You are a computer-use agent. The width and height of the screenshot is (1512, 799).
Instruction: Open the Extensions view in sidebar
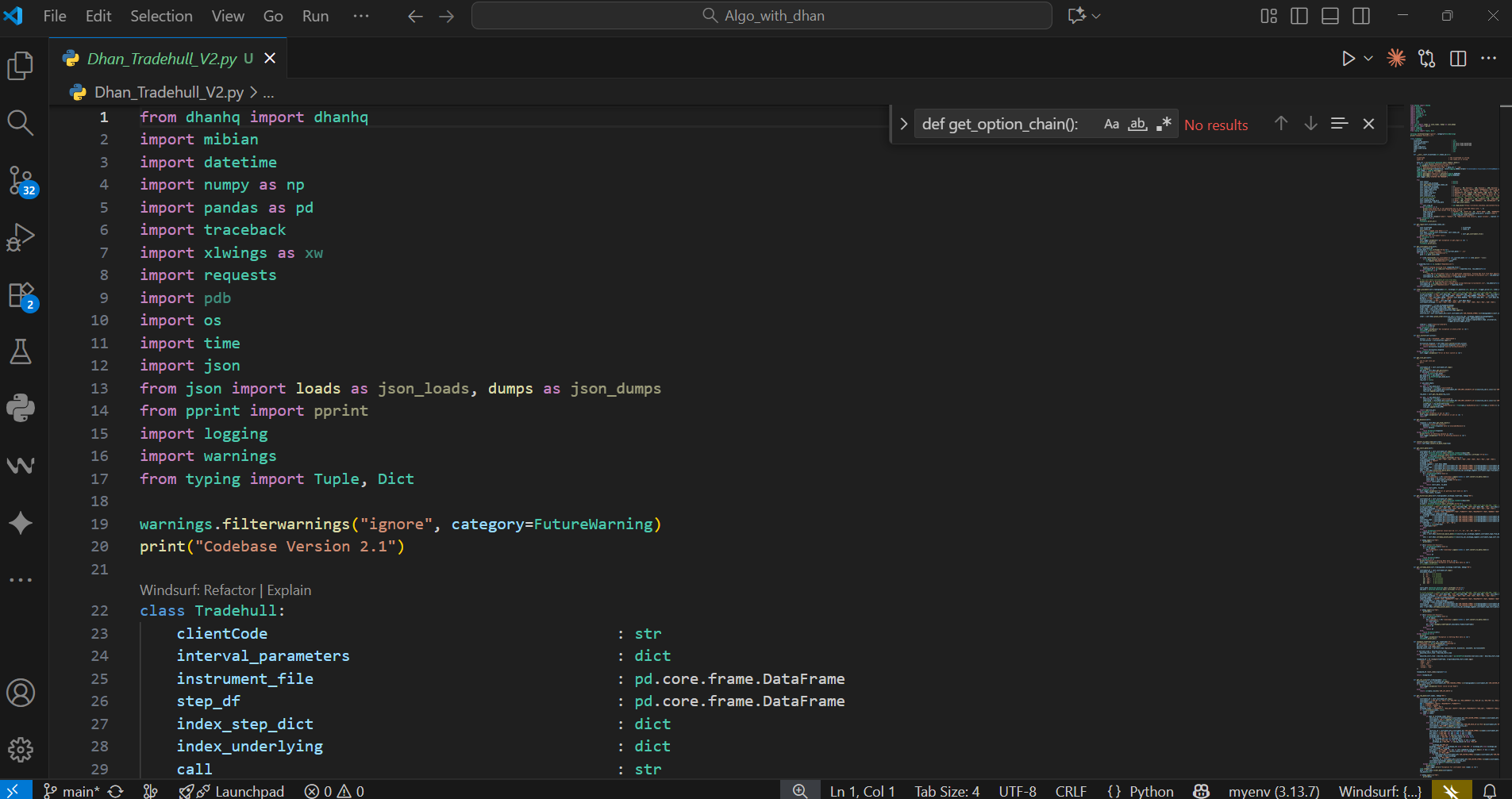click(21, 295)
